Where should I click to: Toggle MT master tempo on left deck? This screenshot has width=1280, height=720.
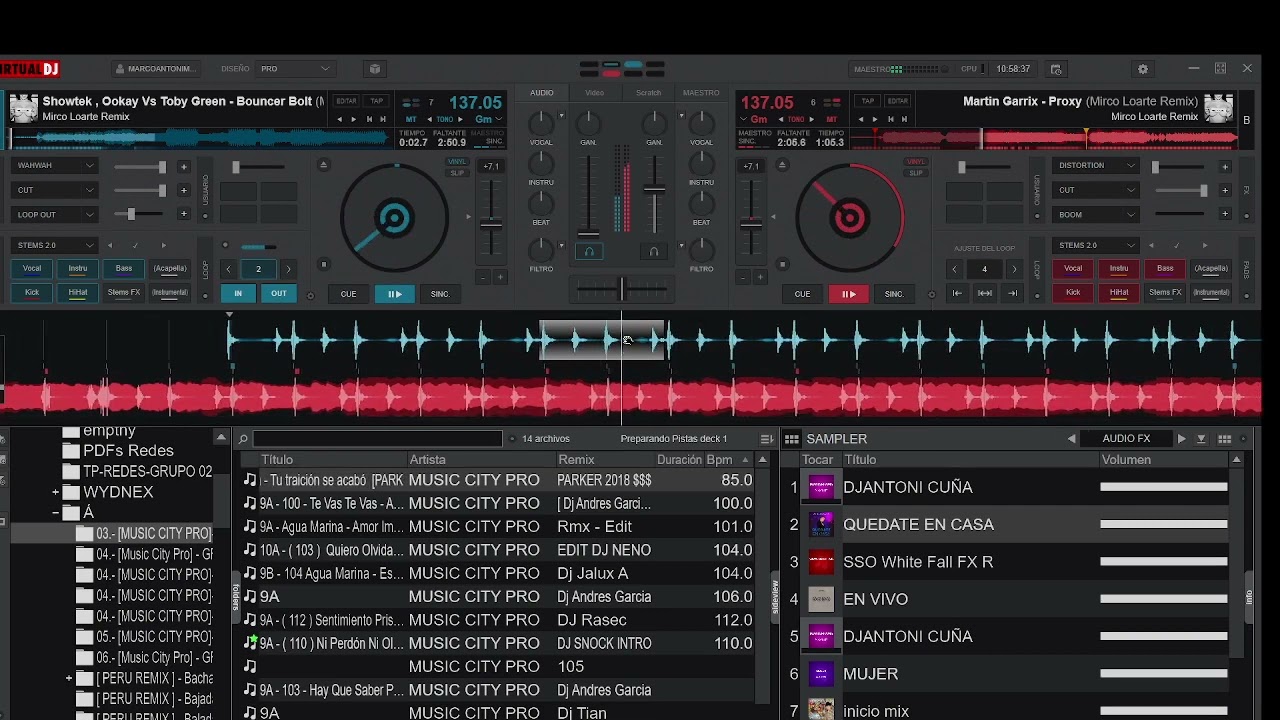411,119
